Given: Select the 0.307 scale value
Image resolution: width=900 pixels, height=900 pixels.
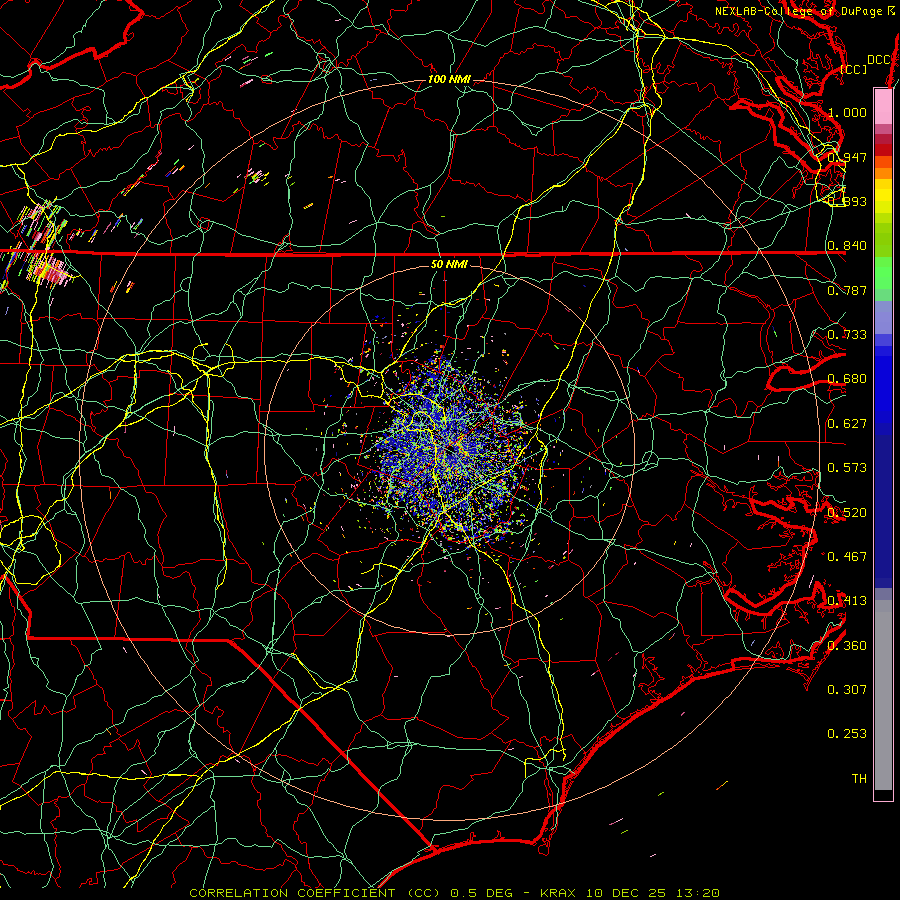Looking at the screenshot, I should pyautogui.click(x=847, y=689).
